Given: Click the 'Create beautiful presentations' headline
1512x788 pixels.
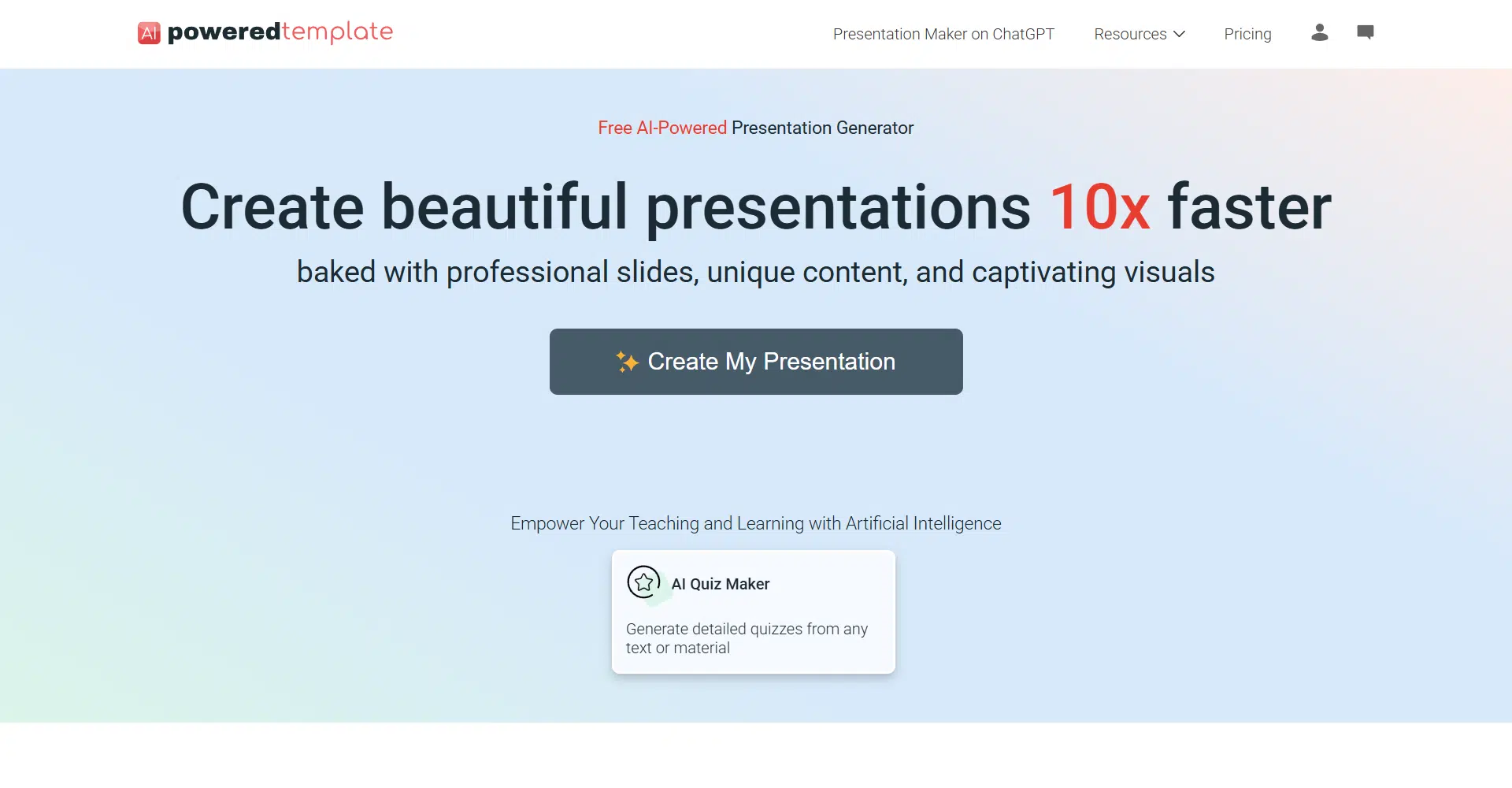Looking at the screenshot, I should [605, 207].
